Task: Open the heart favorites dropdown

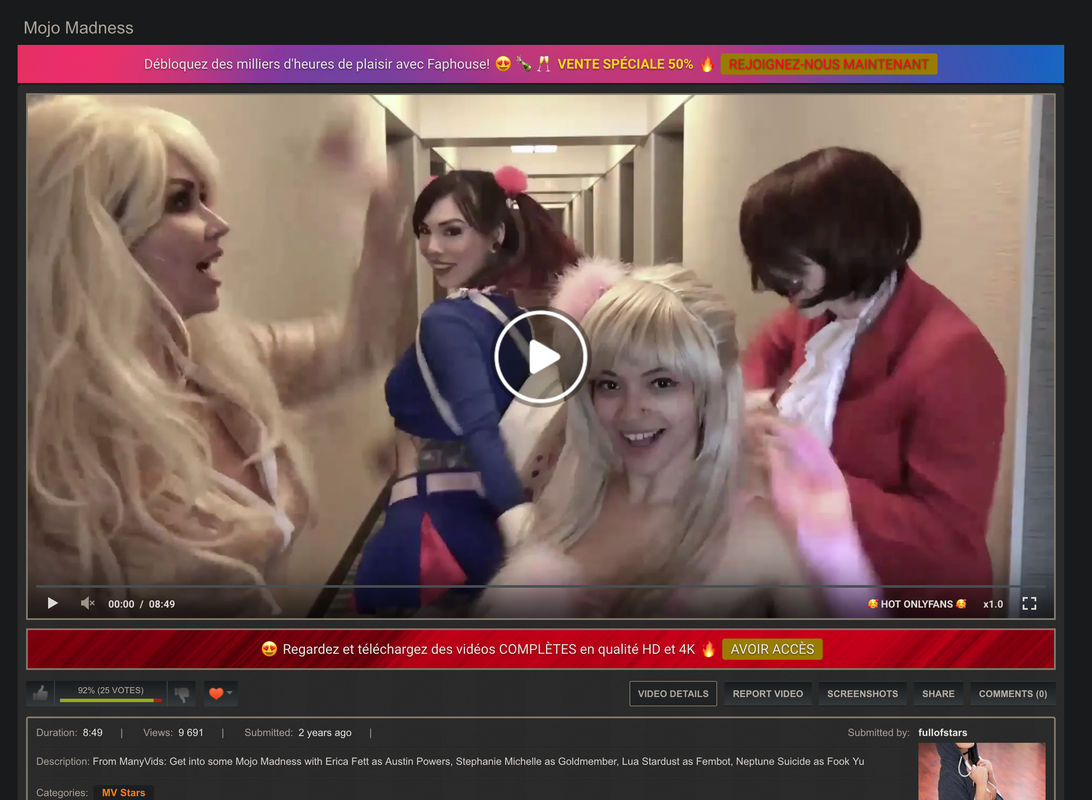Action: [220, 693]
